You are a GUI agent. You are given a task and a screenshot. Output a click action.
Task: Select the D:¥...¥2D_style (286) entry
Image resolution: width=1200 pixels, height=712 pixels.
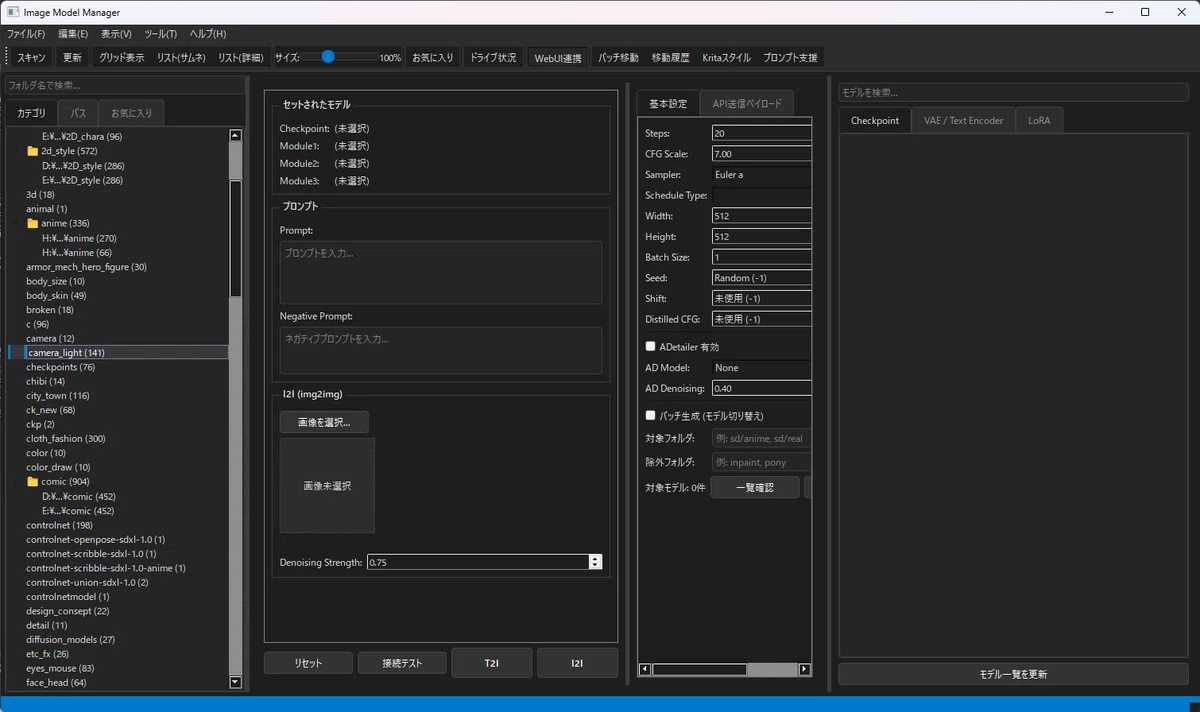(83, 166)
